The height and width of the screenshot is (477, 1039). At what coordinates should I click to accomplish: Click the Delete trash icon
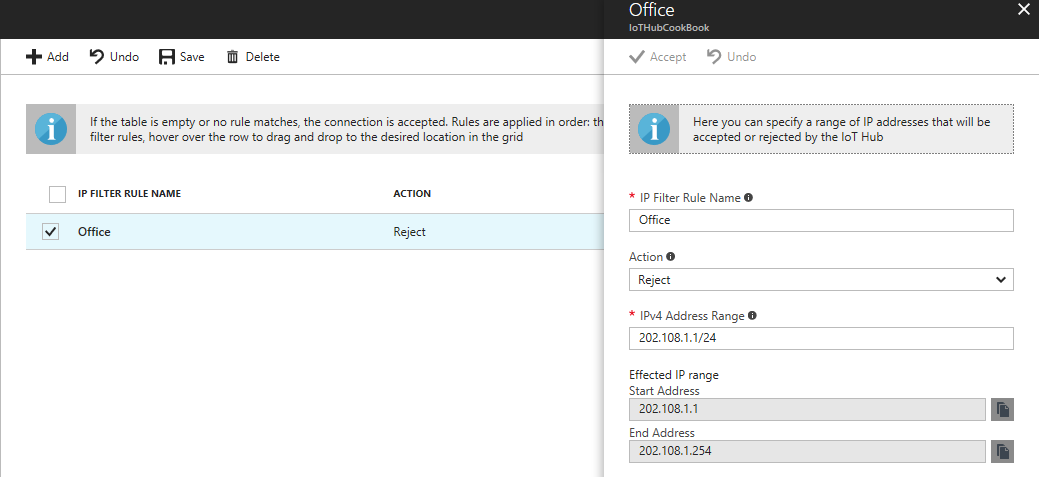click(233, 57)
